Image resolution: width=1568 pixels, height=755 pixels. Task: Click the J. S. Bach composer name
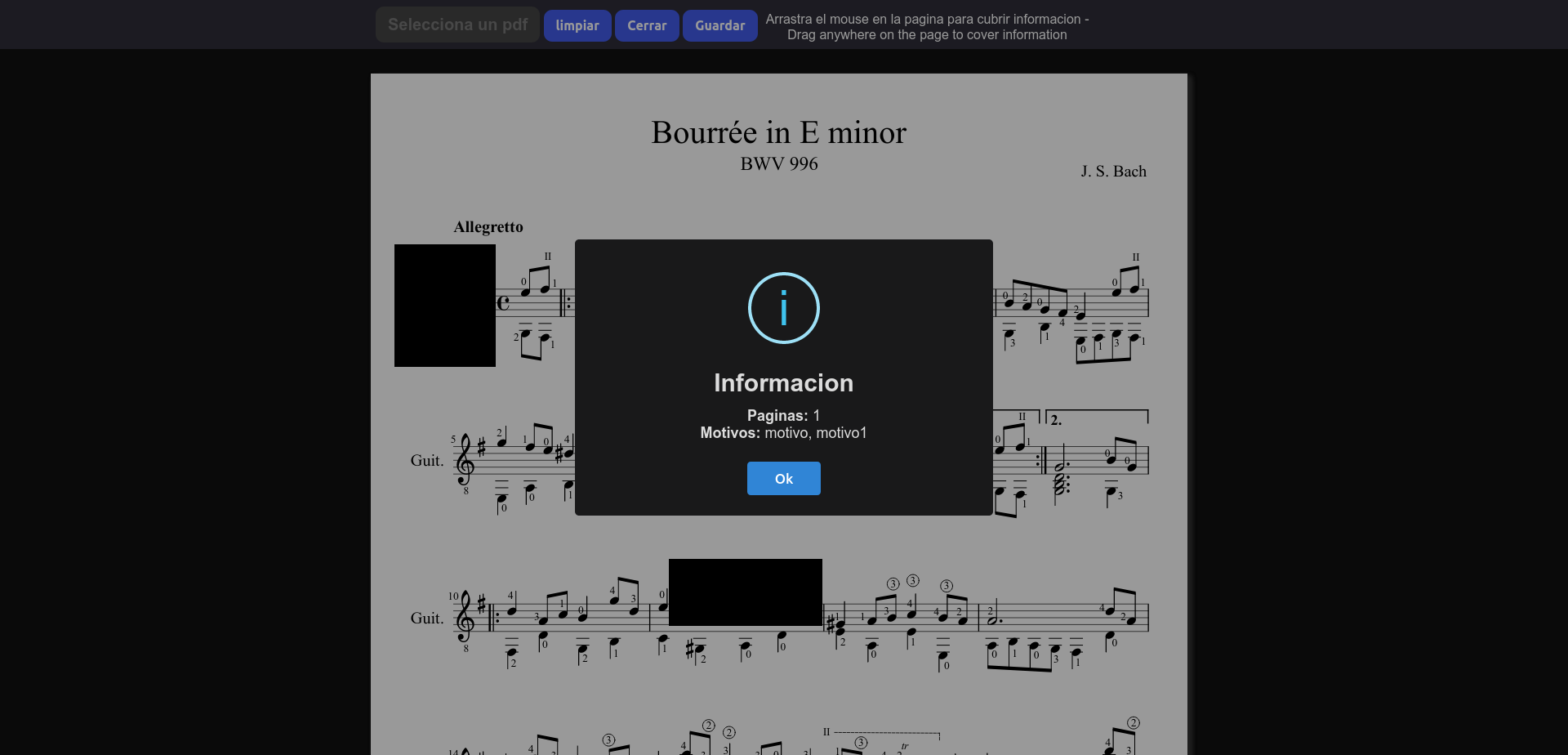point(1113,171)
